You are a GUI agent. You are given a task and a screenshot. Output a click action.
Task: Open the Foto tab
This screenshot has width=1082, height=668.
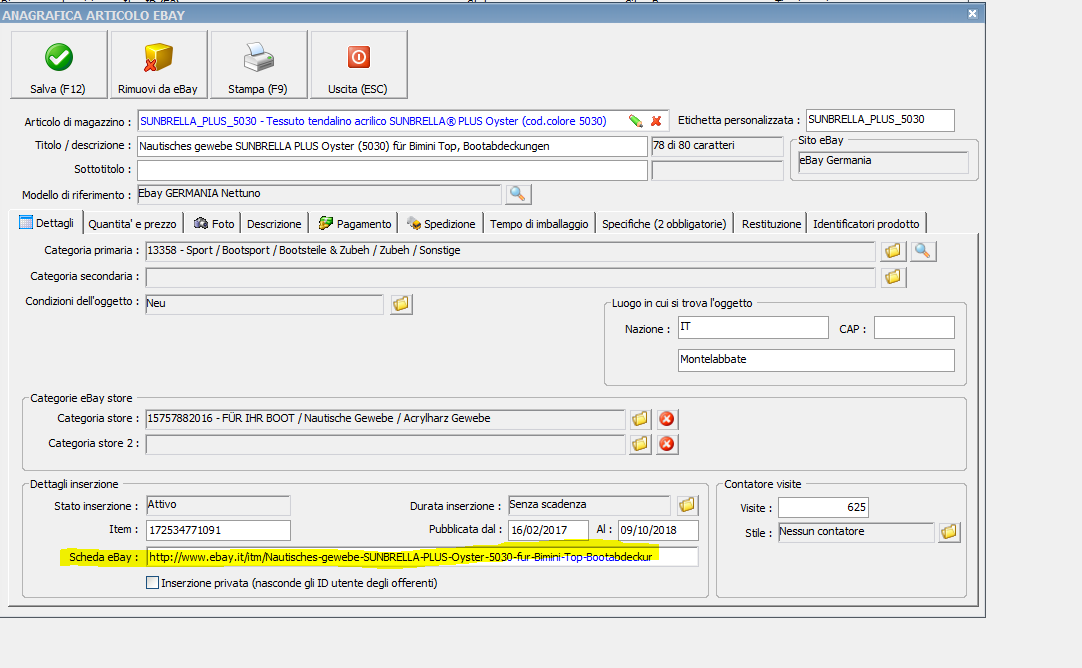tap(214, 224)
